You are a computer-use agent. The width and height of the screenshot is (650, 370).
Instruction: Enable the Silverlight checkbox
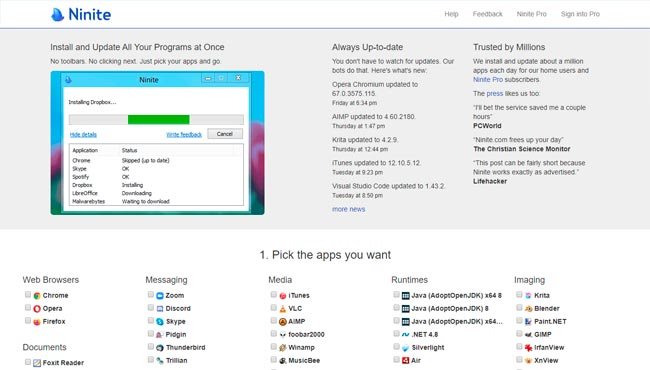pos(396,346)
